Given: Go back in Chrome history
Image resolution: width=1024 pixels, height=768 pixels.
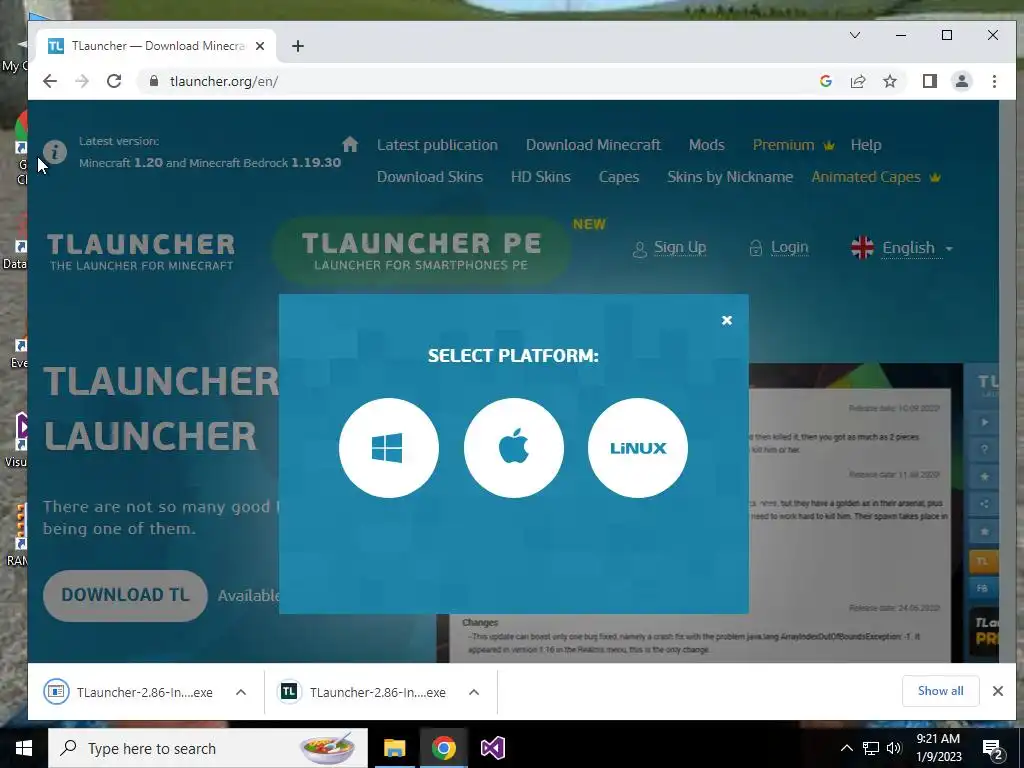Looking at the screenshot, I should [x=50, y=81].
